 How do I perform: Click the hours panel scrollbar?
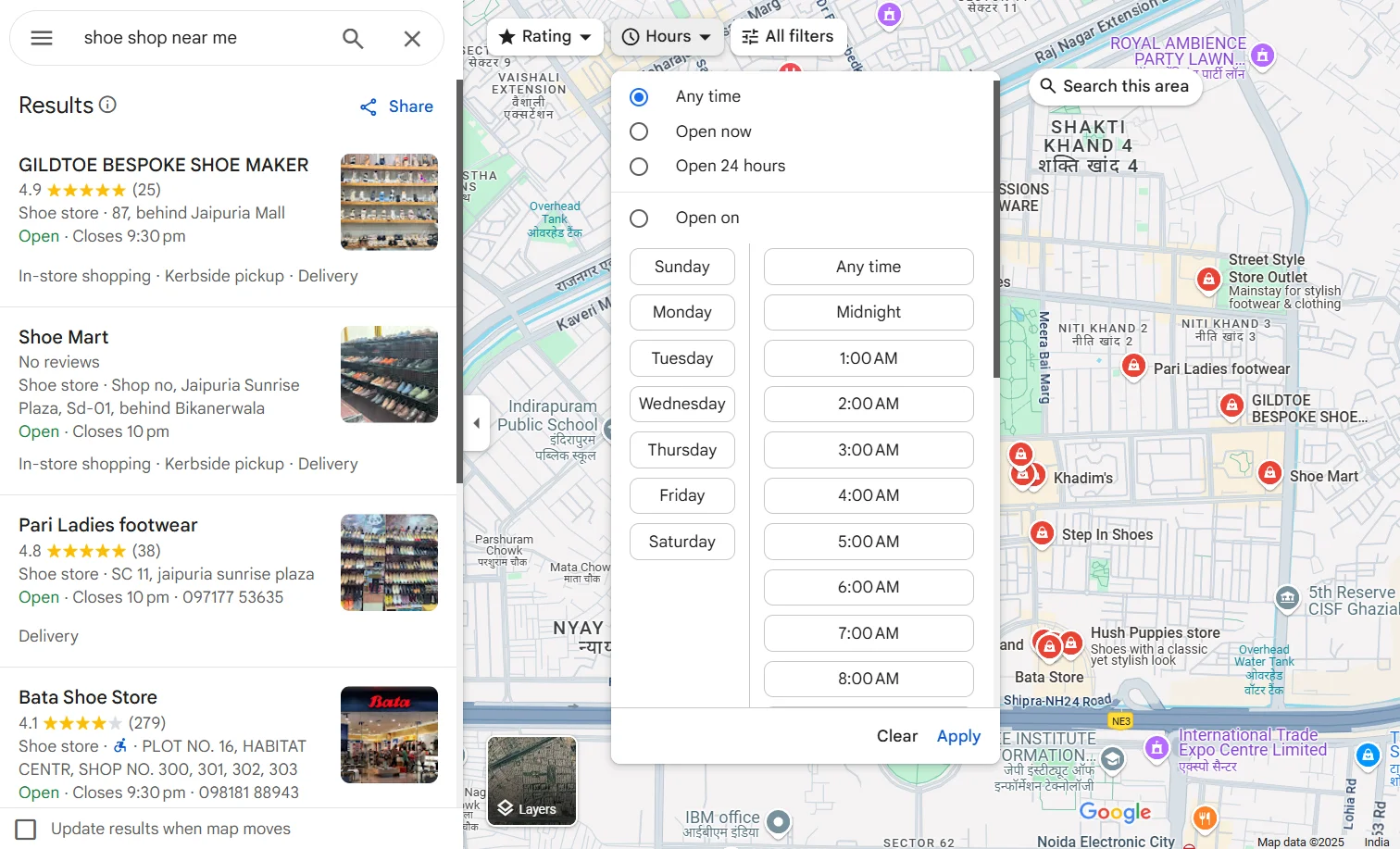pyautogui.click(x=996, y=229)
